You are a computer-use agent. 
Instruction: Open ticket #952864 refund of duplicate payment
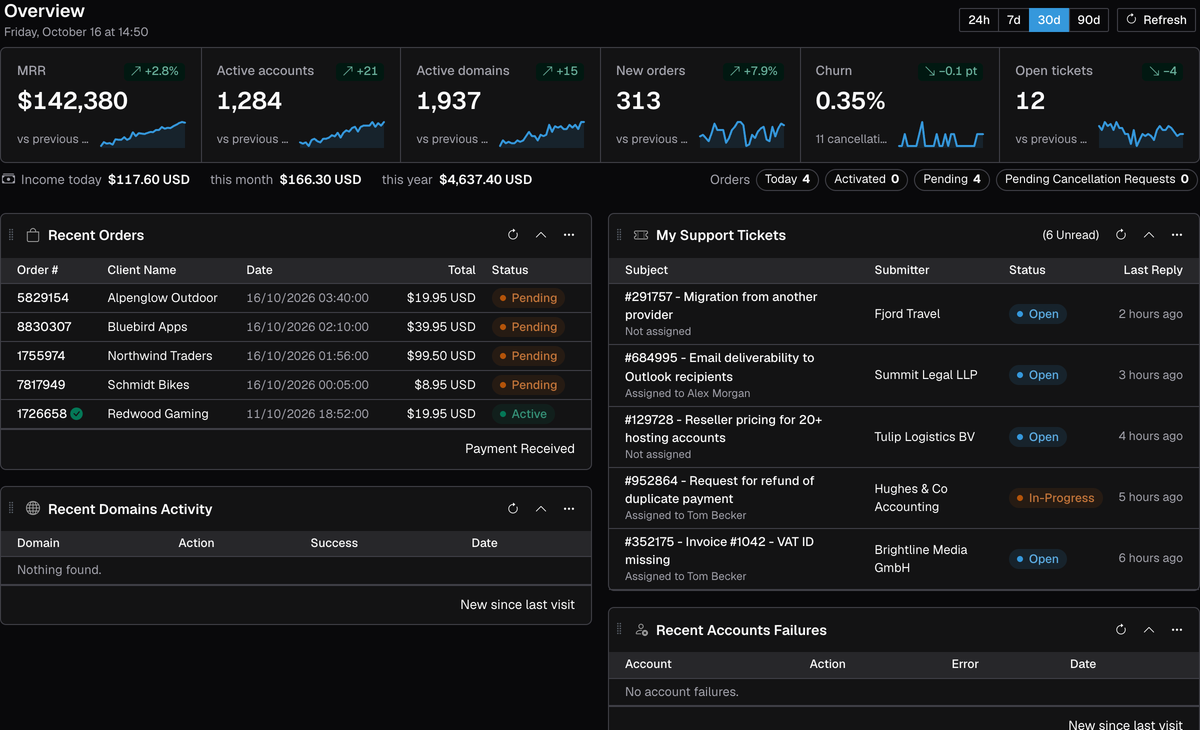[720, 490]
